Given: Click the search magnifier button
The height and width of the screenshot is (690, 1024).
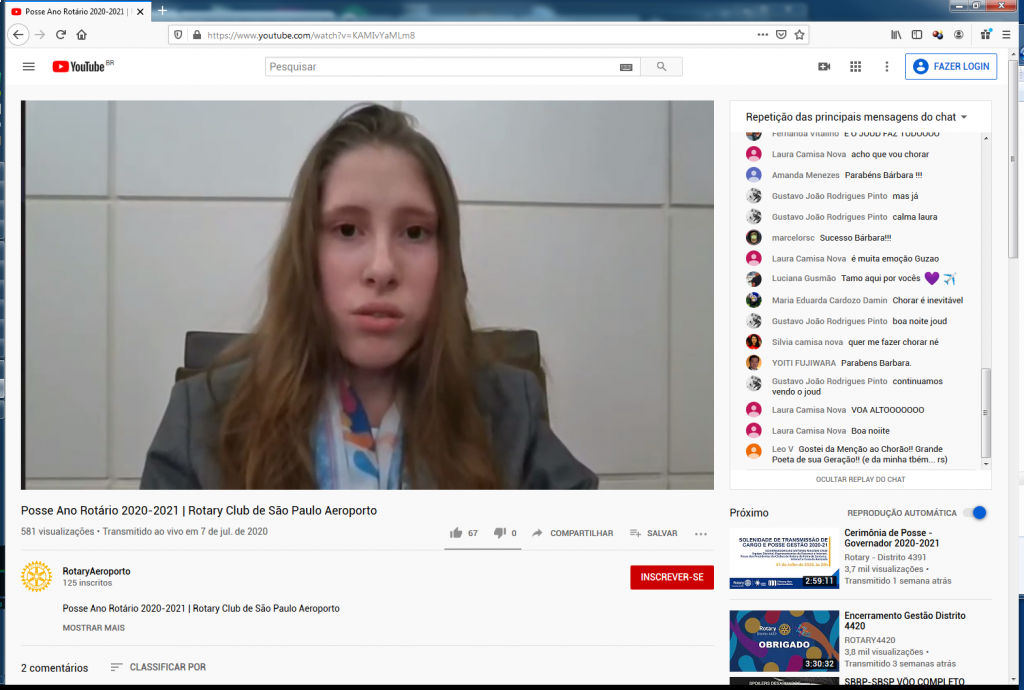Looking at the screenshot, I should [x=661, y=67].
